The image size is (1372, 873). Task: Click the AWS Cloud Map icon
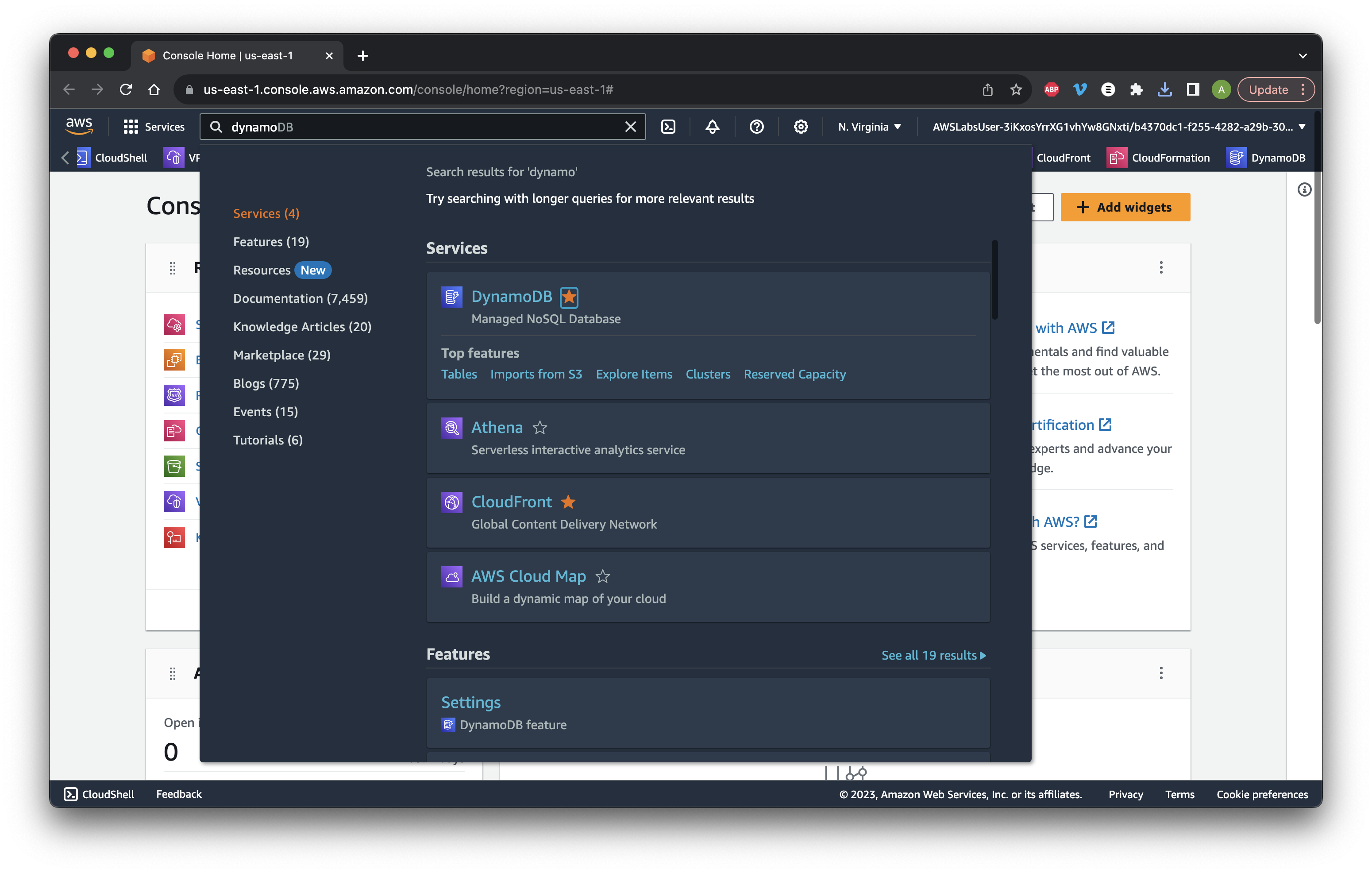tap(451, 576)
